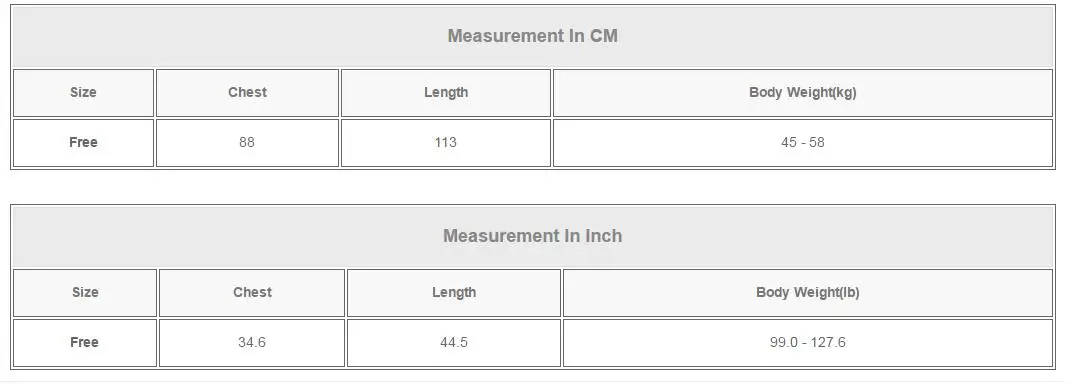Select the Chest column header in CM table
The height and width of the screenshot is (385, 1076).
[247, 93]
